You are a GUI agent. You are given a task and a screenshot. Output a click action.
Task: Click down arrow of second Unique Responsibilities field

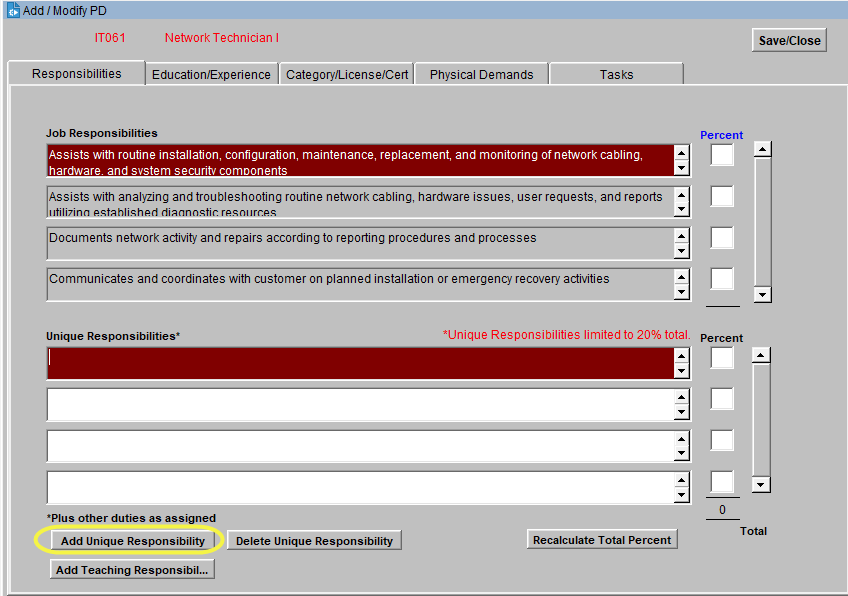tap(681, 412)
